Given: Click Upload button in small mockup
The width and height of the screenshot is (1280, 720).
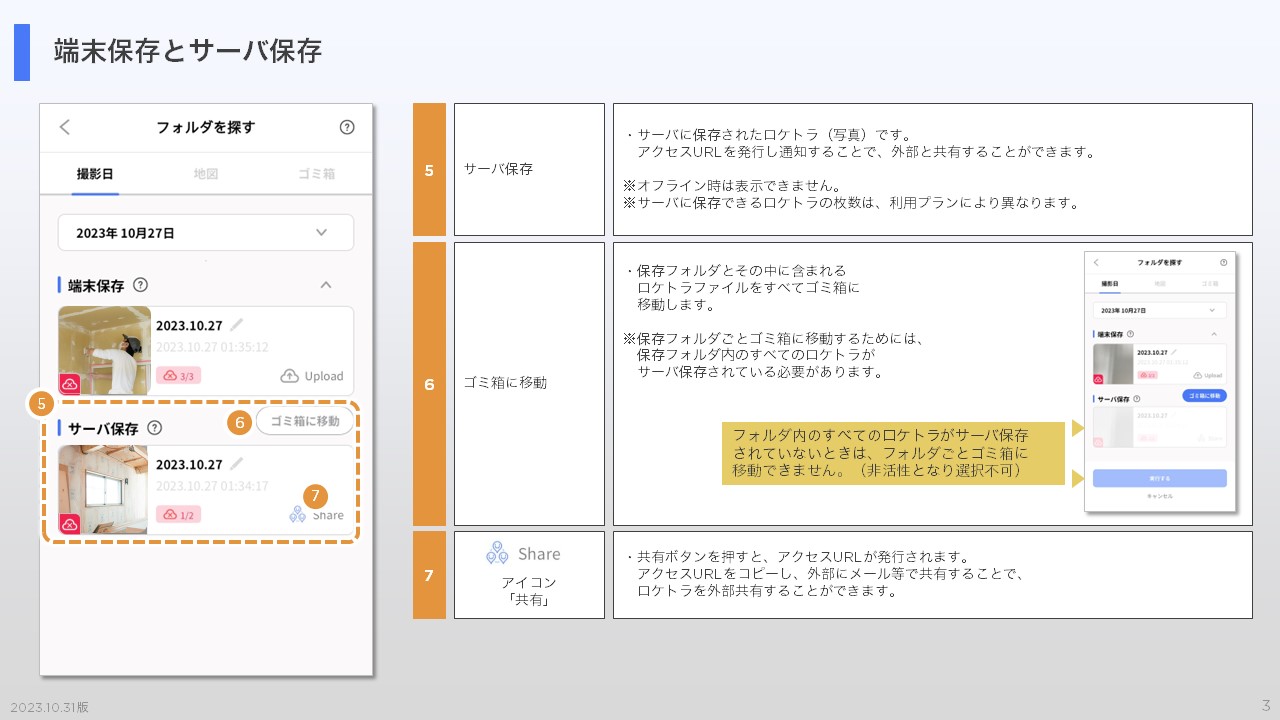Looking at the screenshot, I should (1208, 375).
